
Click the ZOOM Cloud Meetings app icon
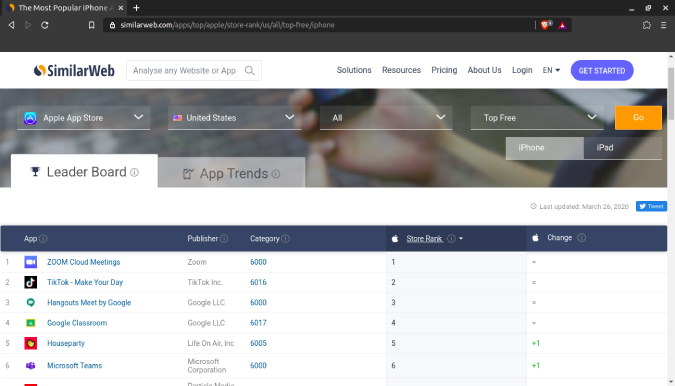pyautogui.click(x=31, y=262)
